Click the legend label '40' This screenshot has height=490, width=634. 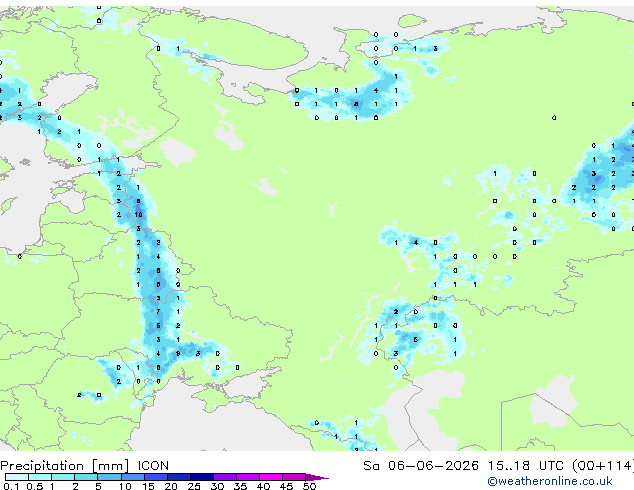pos(263,486)
